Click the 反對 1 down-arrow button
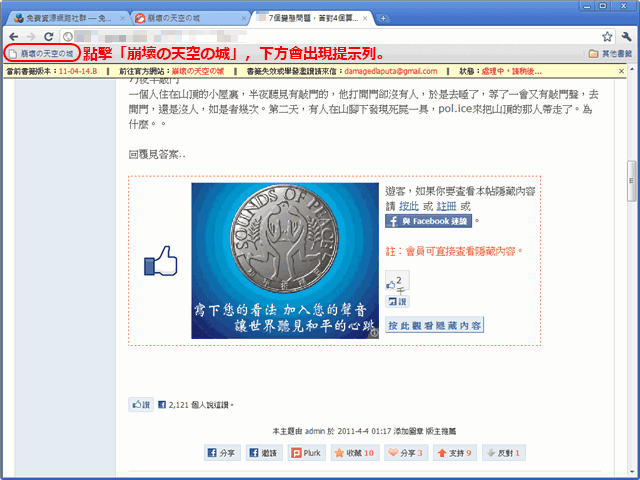 504,453
